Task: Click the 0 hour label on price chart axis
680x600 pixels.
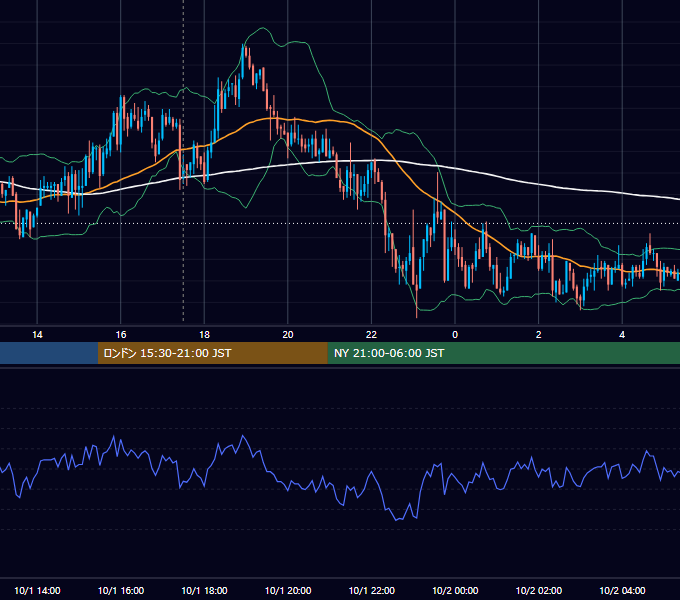Action: 455,335
